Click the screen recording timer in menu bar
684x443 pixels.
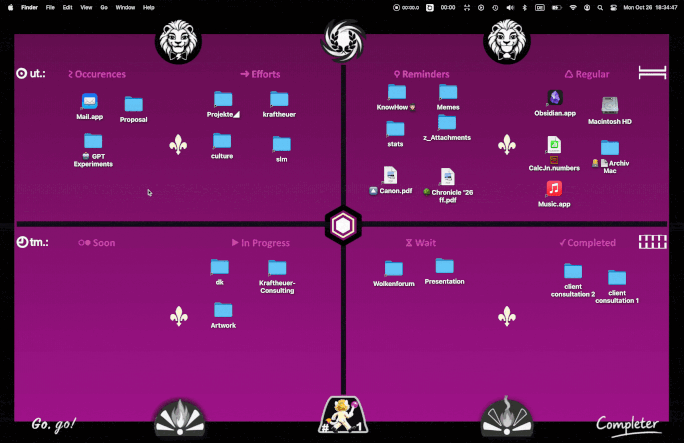(x=406, y=7)
